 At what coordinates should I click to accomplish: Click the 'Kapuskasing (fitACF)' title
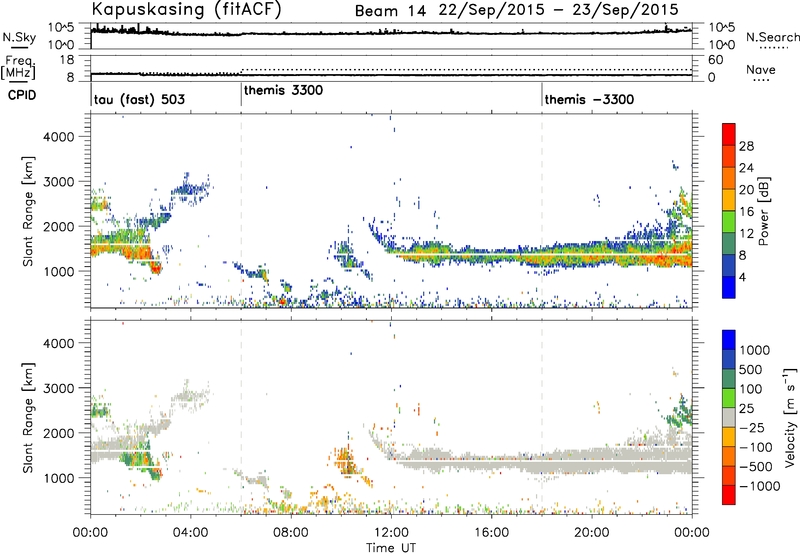pos(186,9)
